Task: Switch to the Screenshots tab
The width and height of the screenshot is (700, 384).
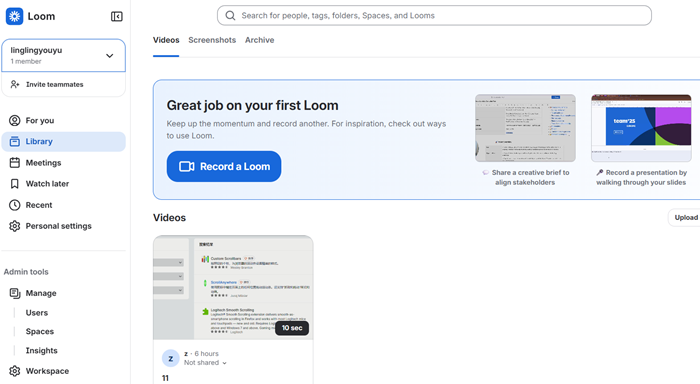Action: tap(212, 40)
